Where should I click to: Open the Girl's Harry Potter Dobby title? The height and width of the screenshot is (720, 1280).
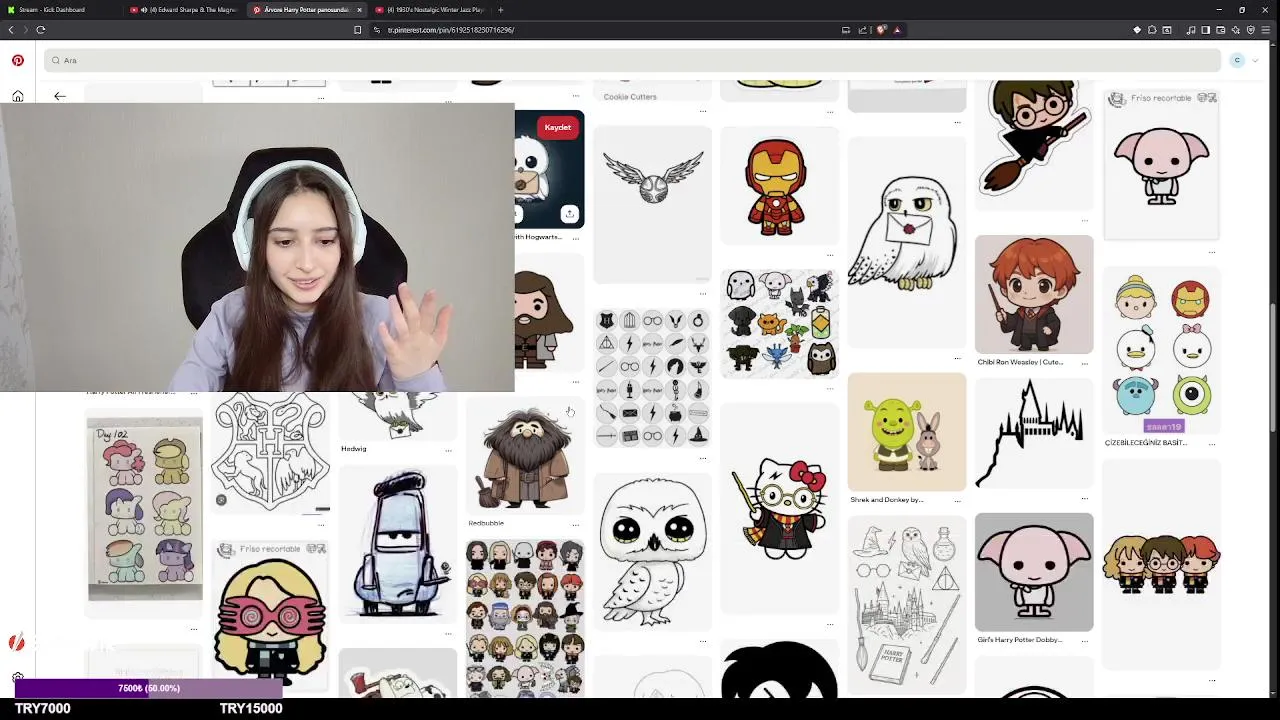[1019, 639]
